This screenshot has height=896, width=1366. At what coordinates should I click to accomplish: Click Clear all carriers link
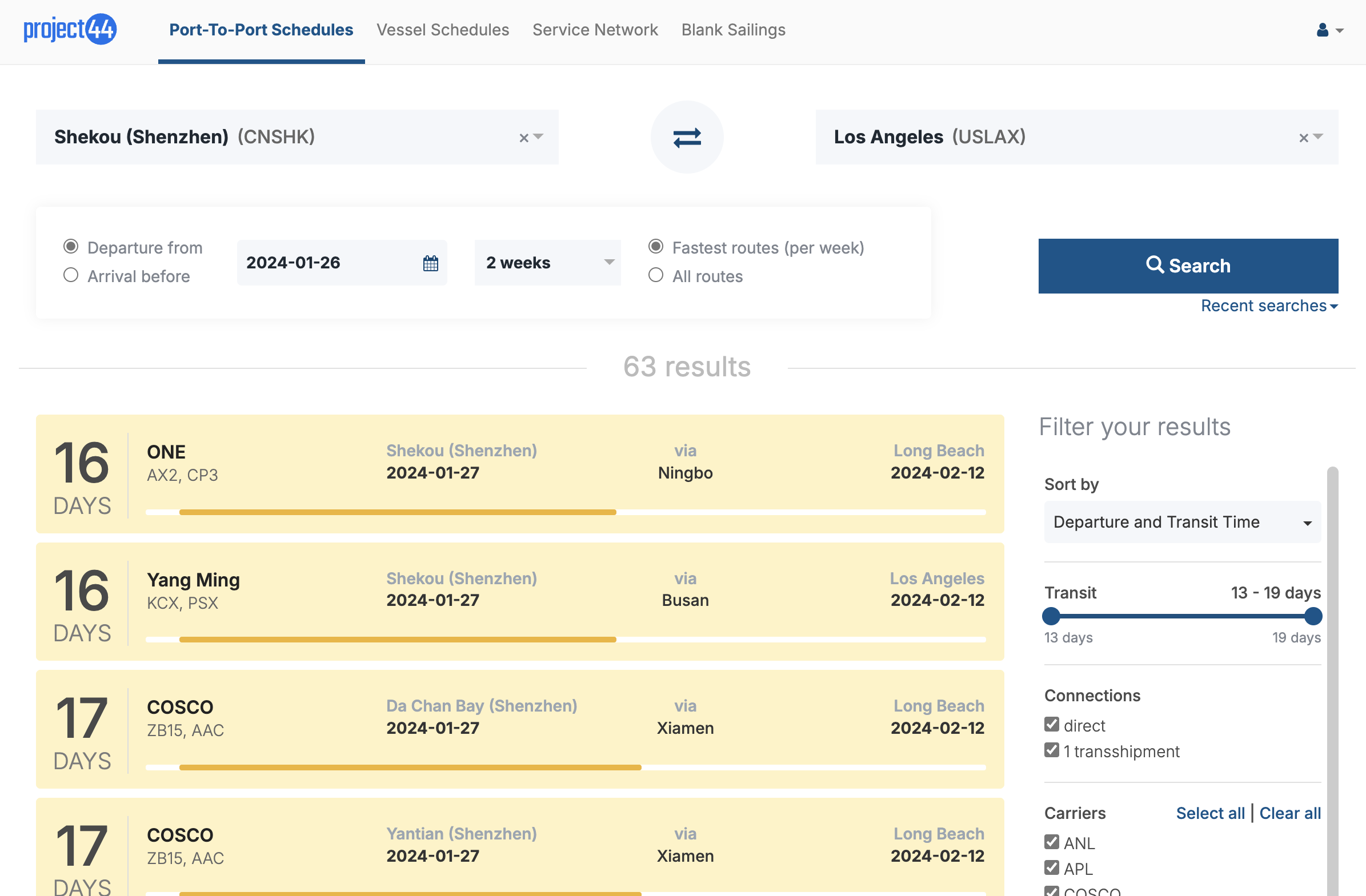coord(1290,813)
